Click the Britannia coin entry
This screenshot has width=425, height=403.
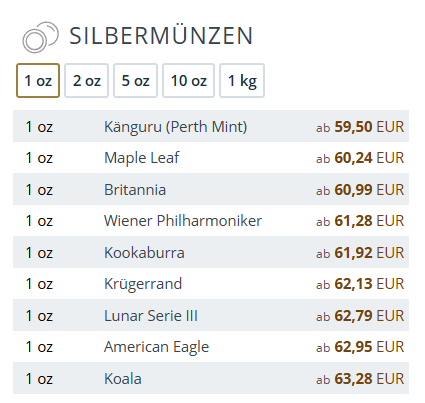pyautogui.click(x=211, y=189)
